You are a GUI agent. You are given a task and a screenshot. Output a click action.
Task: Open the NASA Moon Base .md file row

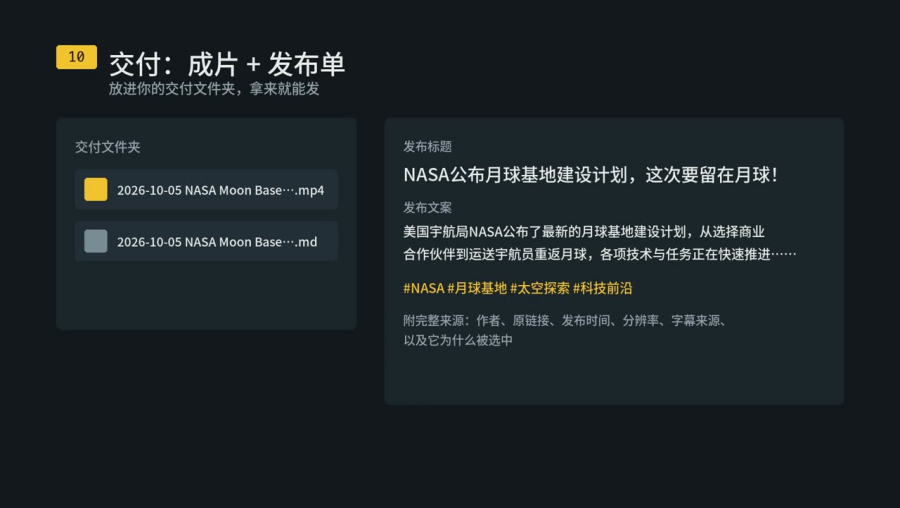[x=206, y=241]
